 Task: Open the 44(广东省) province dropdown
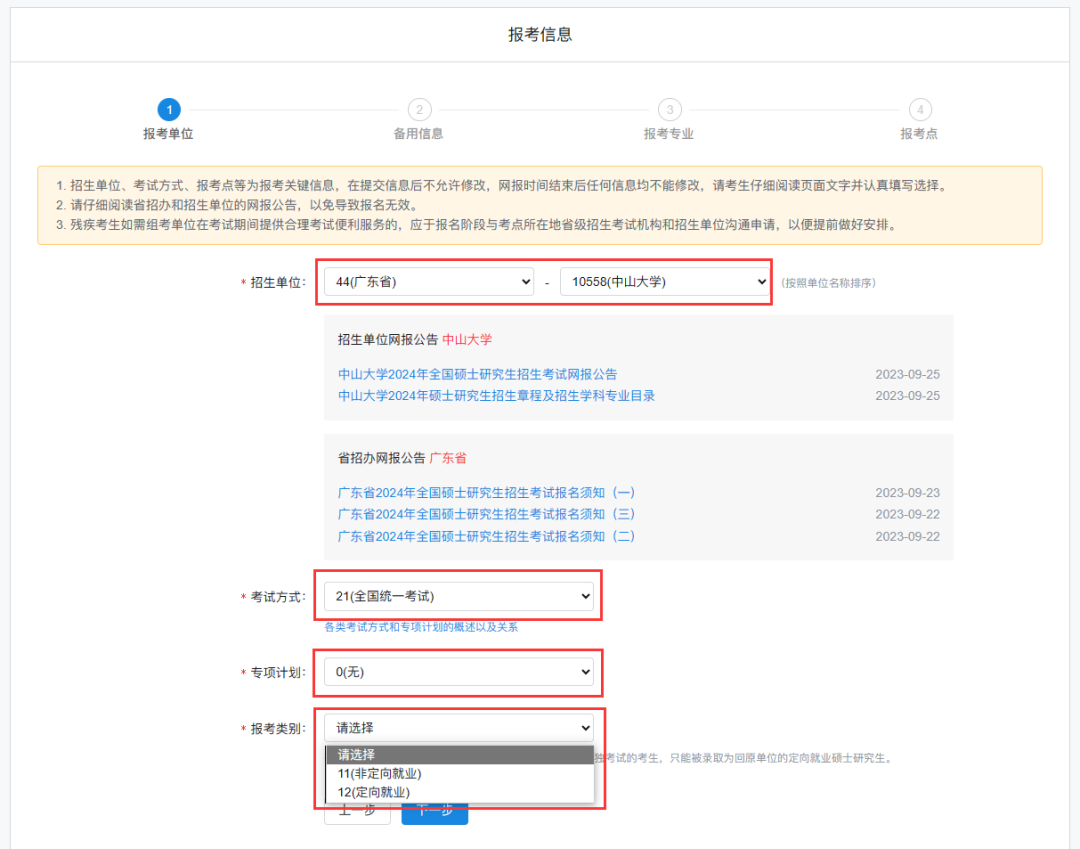click(429, 283)
